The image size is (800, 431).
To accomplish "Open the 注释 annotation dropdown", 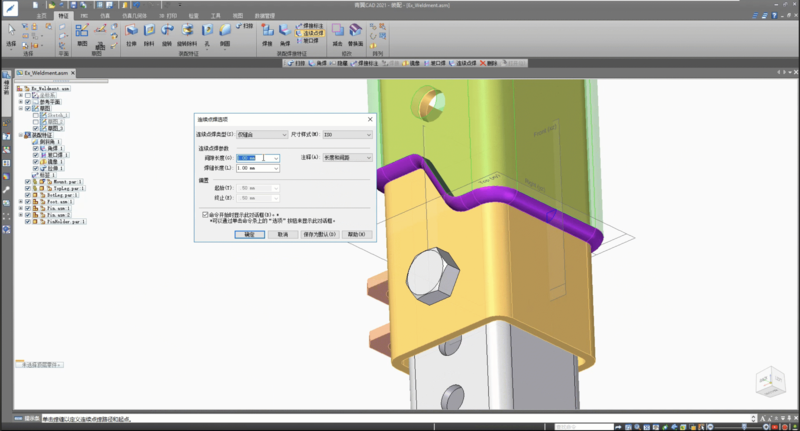I will point(346,158).
